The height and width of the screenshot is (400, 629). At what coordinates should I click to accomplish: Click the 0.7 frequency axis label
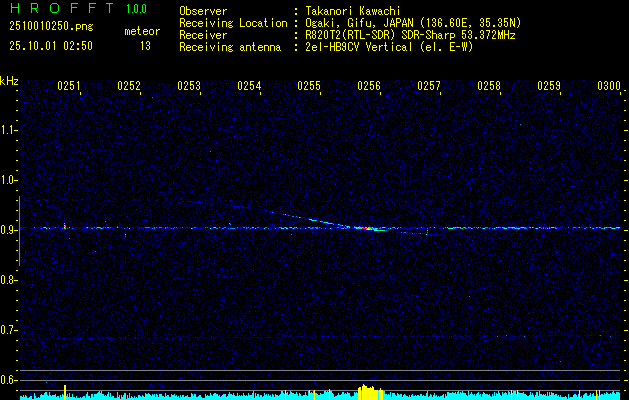(9, 329)
